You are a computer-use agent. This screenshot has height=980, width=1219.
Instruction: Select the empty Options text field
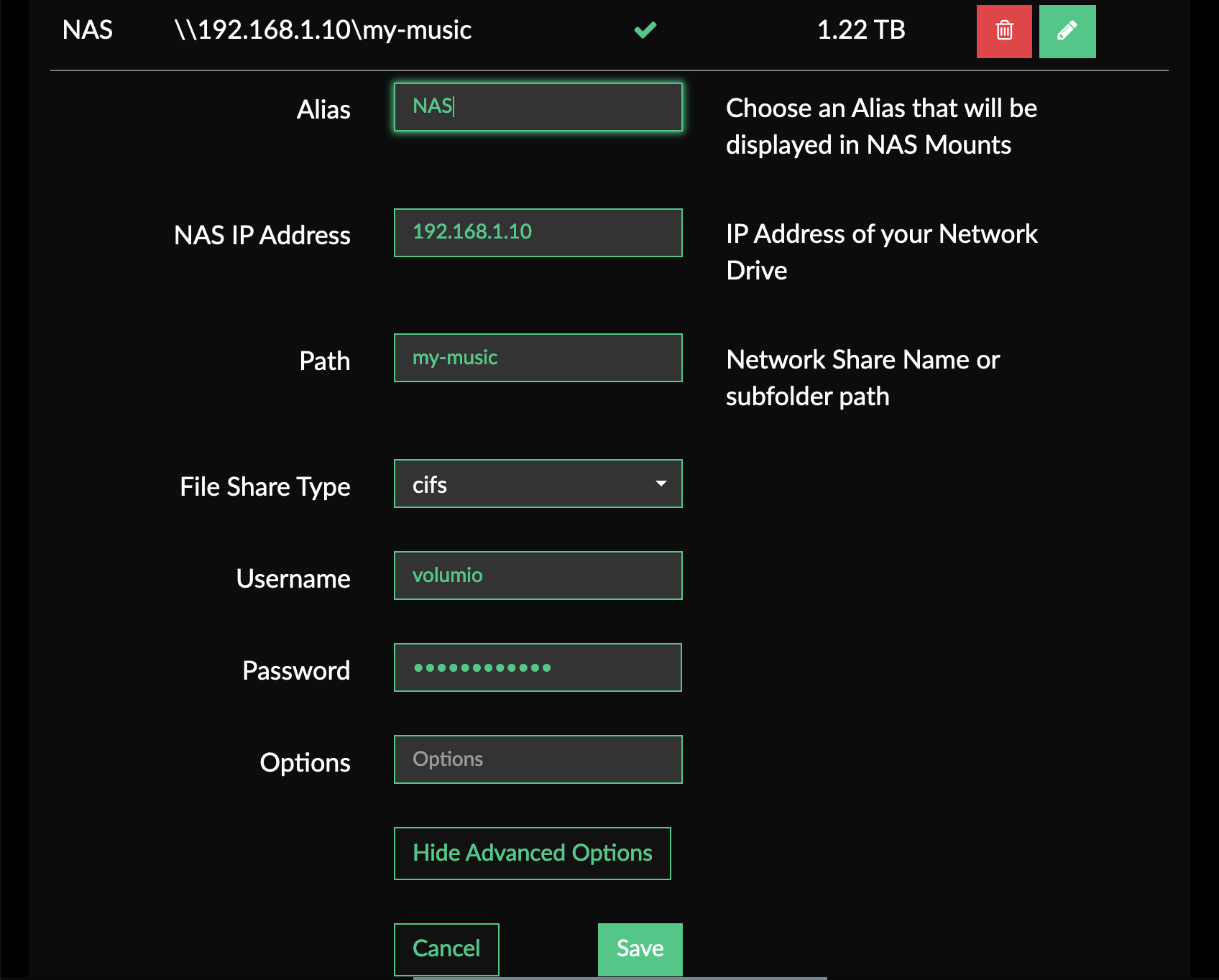click(538, 759)
